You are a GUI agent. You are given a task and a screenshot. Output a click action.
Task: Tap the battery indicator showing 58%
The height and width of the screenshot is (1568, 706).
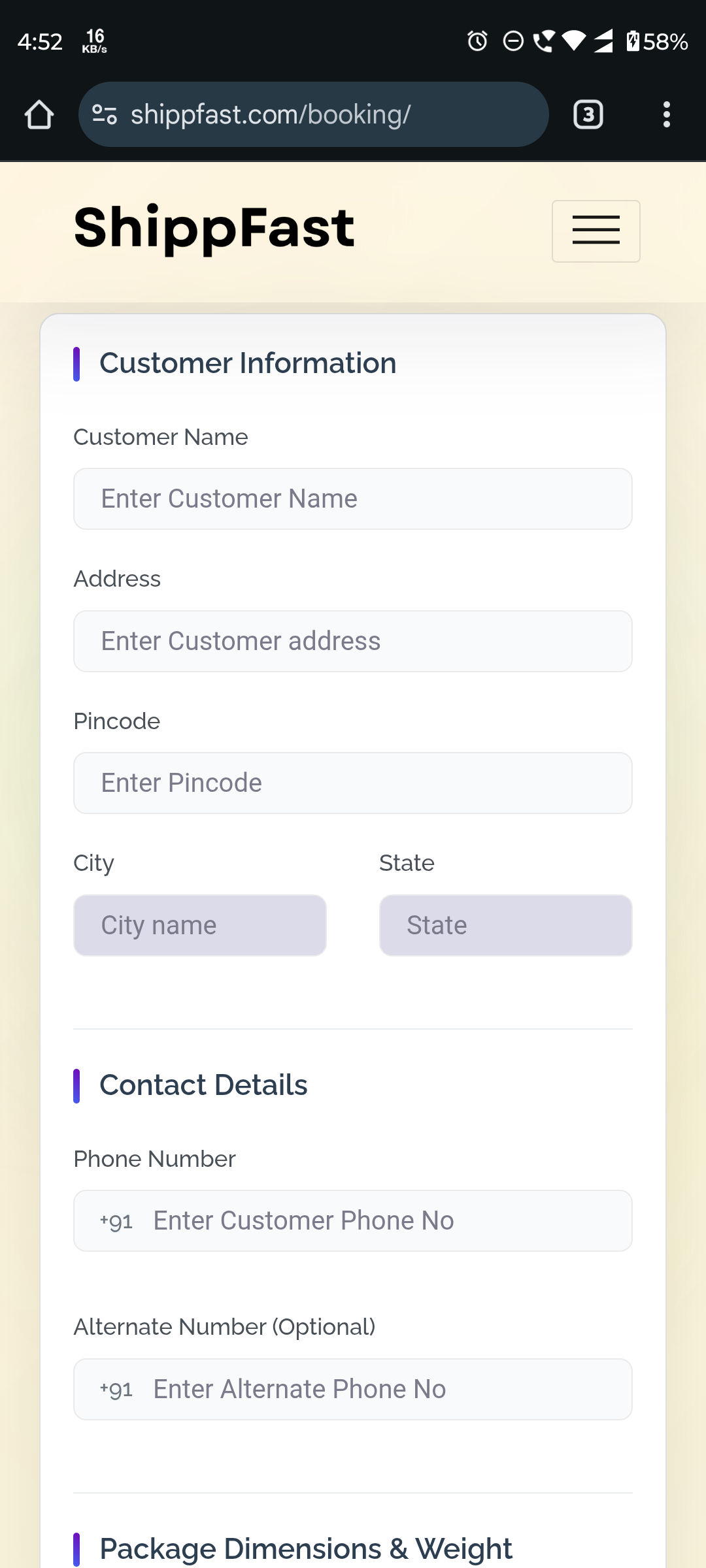click(657, 41)
